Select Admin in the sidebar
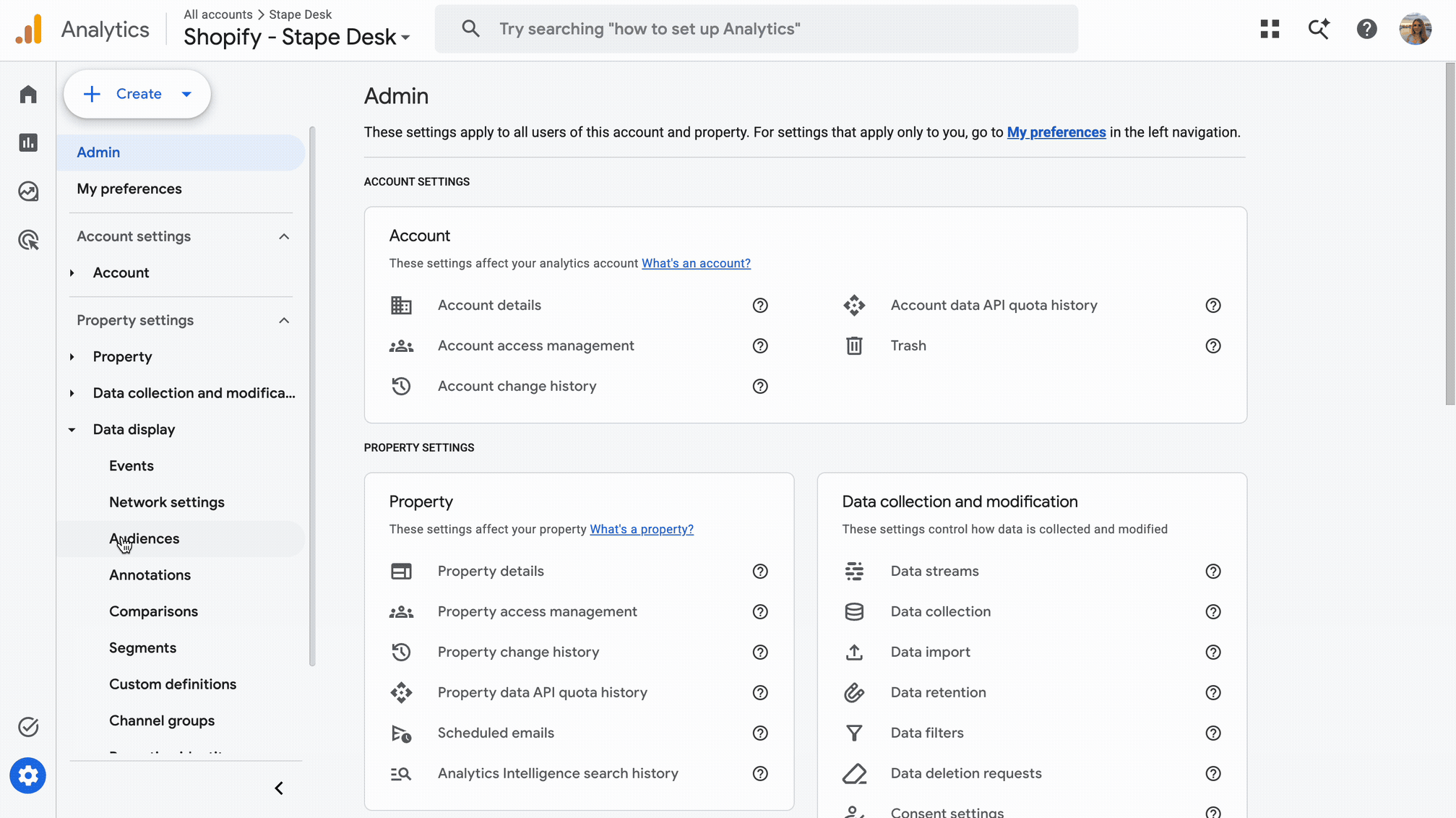 [x=181, y=152]
